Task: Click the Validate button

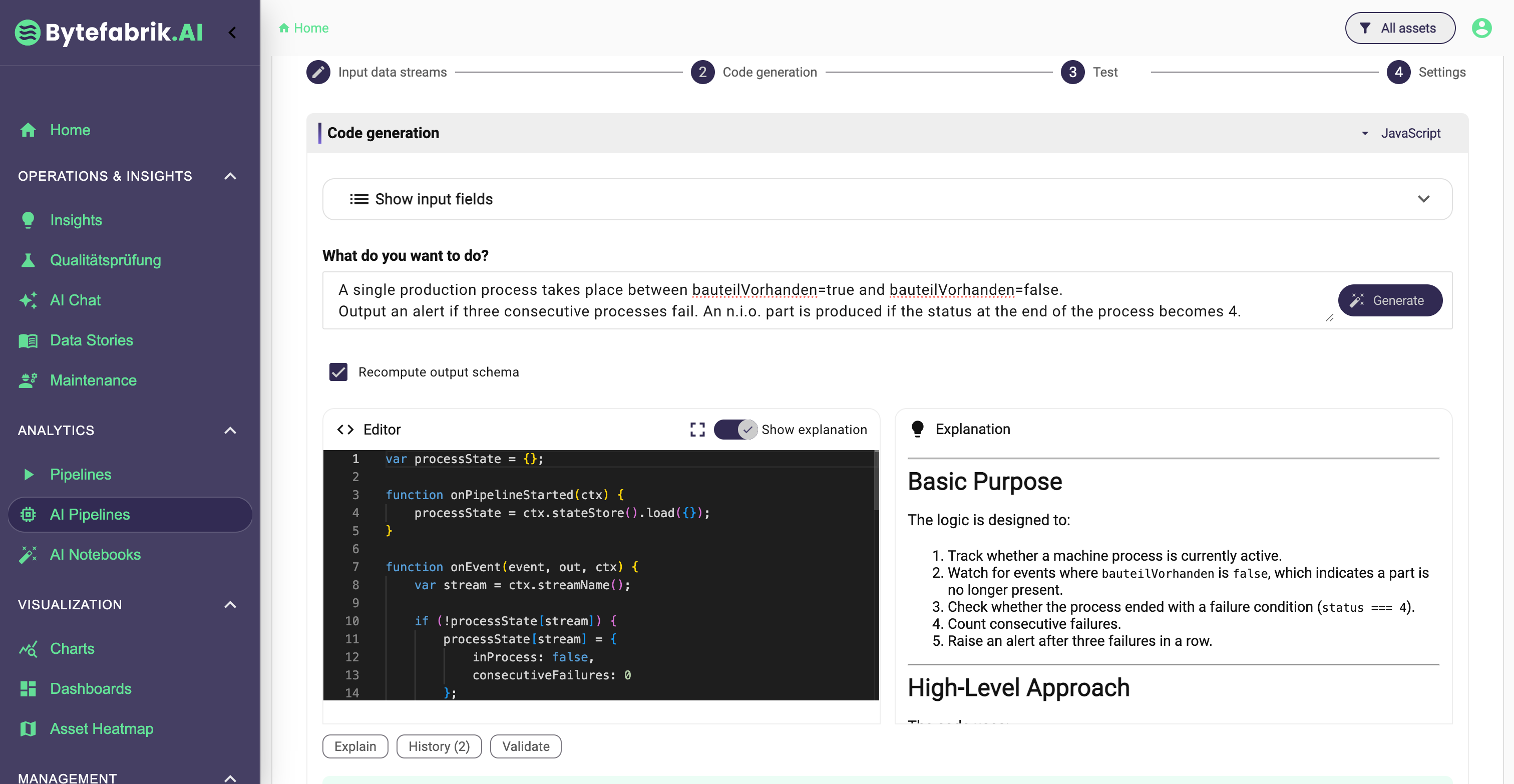Action: click(525, 746)
